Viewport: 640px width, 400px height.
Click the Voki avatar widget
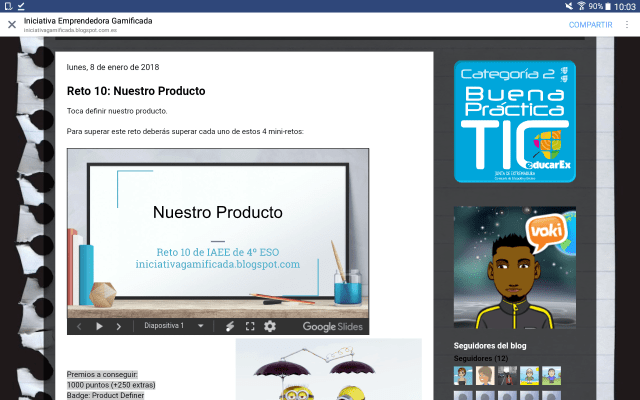coord(515,267)
